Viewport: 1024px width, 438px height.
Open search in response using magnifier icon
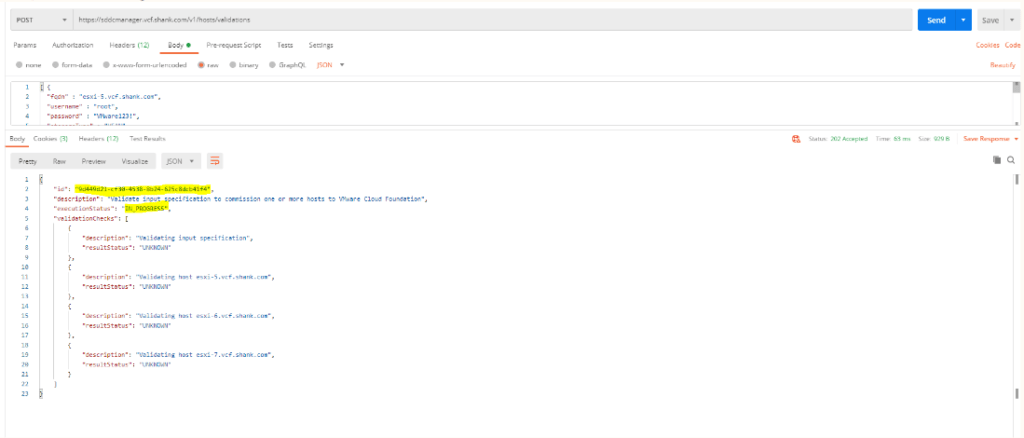point(1011,160)
